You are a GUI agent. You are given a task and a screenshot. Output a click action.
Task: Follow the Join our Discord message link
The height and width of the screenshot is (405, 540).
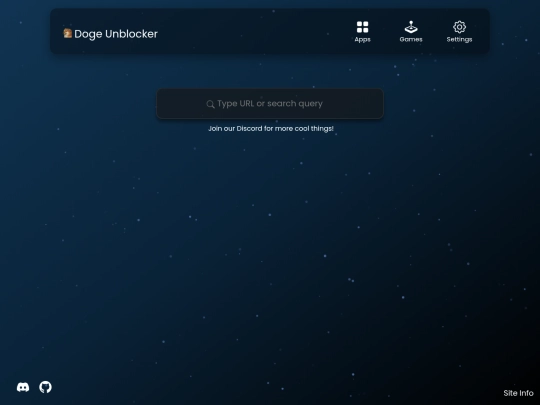click(271, 128)
